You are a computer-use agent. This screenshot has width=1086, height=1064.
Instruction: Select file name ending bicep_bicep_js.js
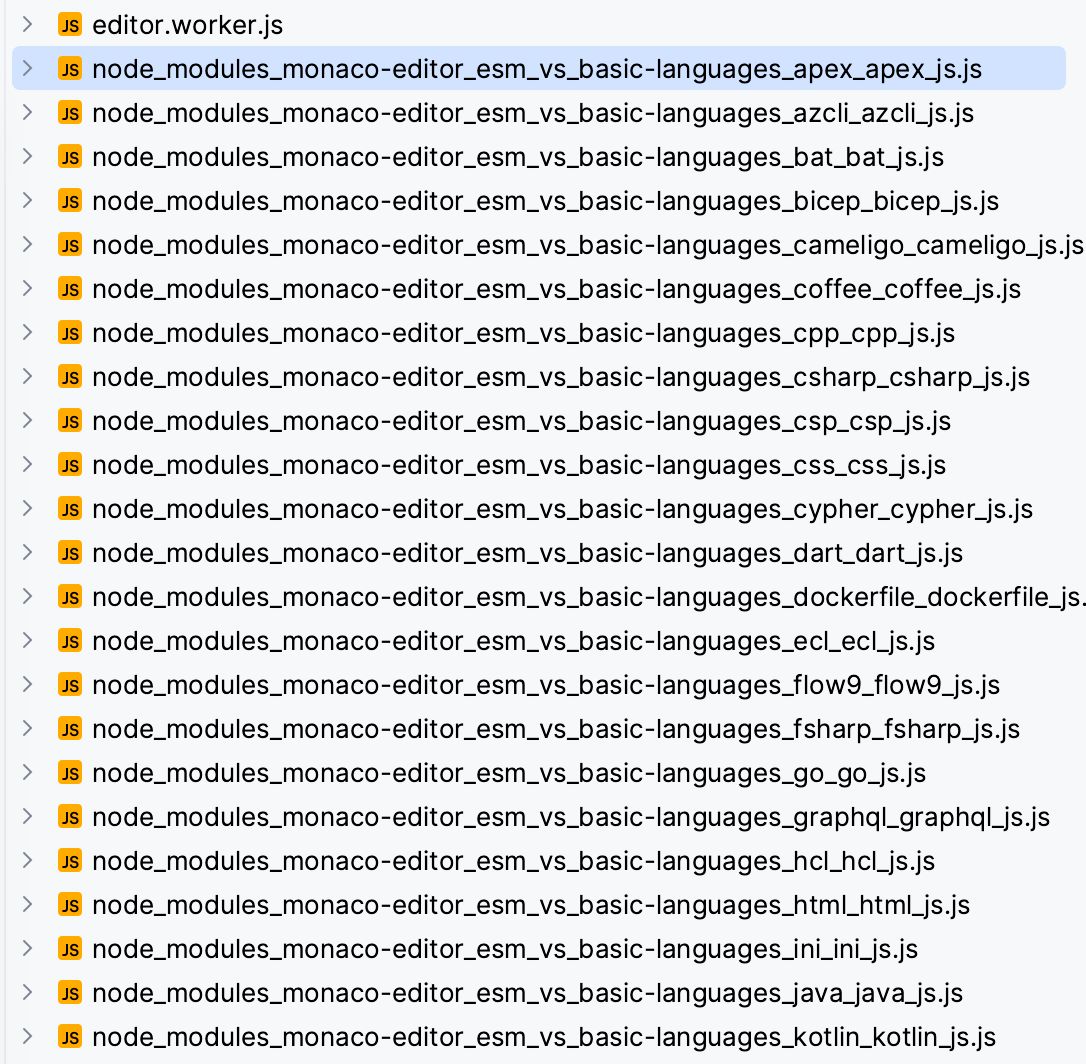(x=546, y=202)
